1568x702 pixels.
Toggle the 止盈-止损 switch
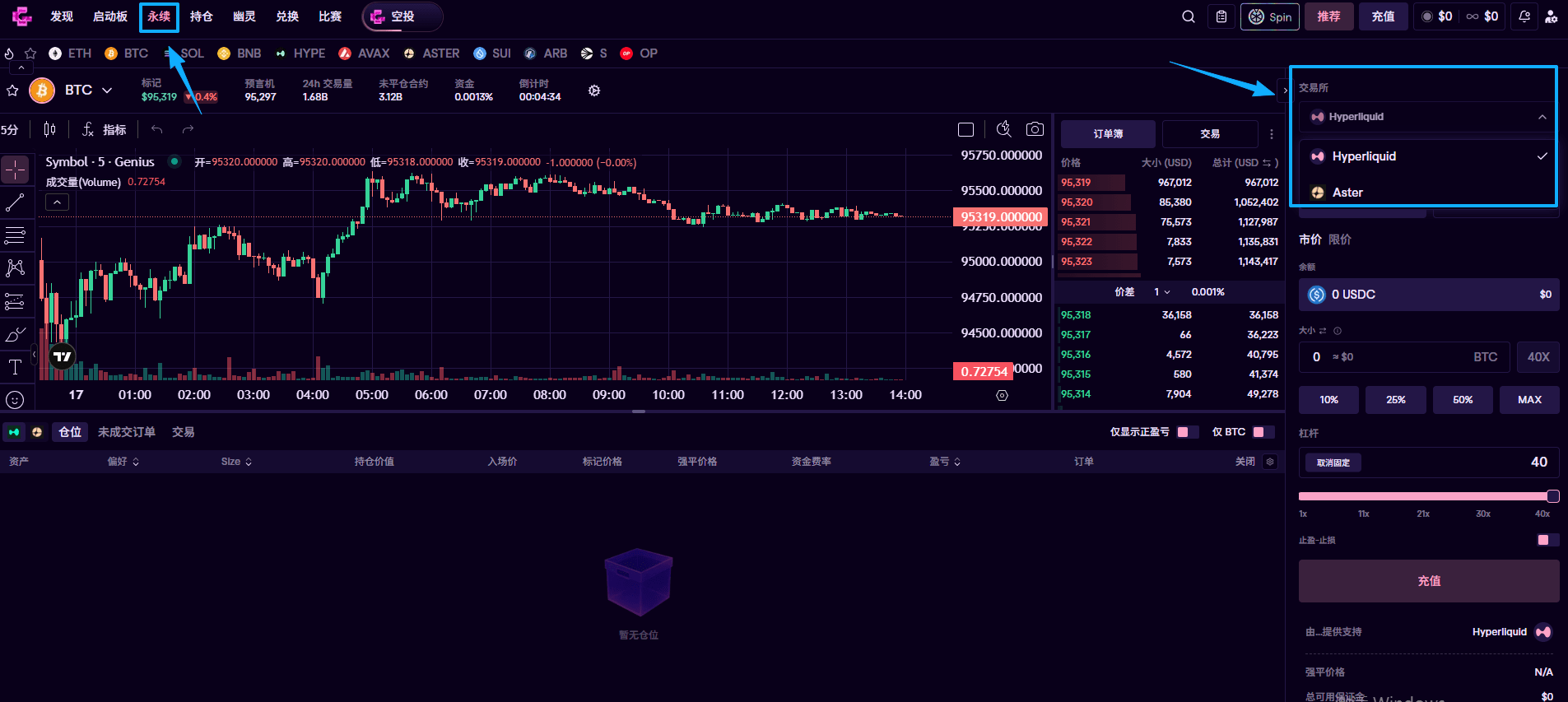point(1547,540)
